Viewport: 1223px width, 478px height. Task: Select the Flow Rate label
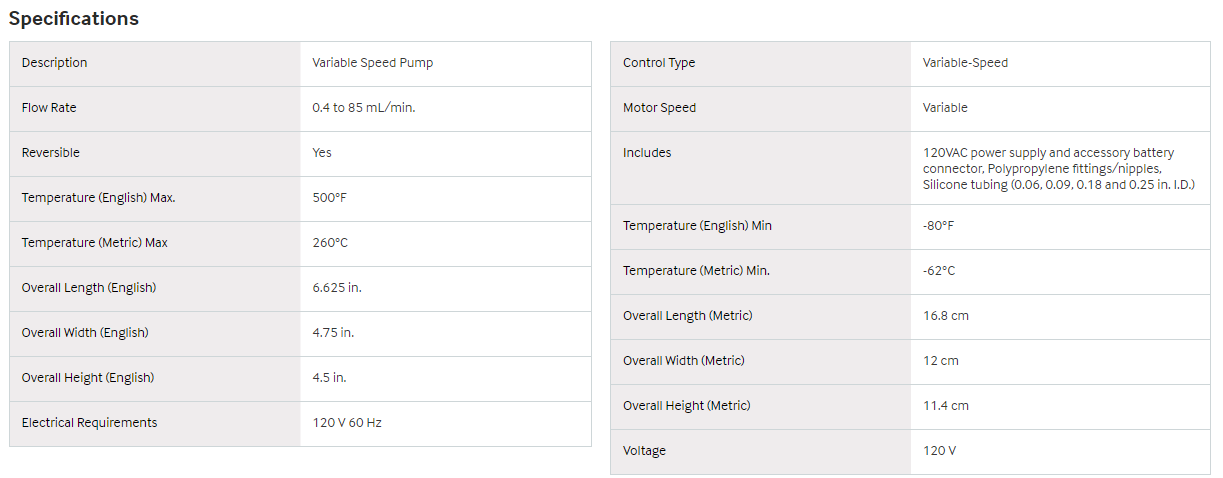pos(49,108)
